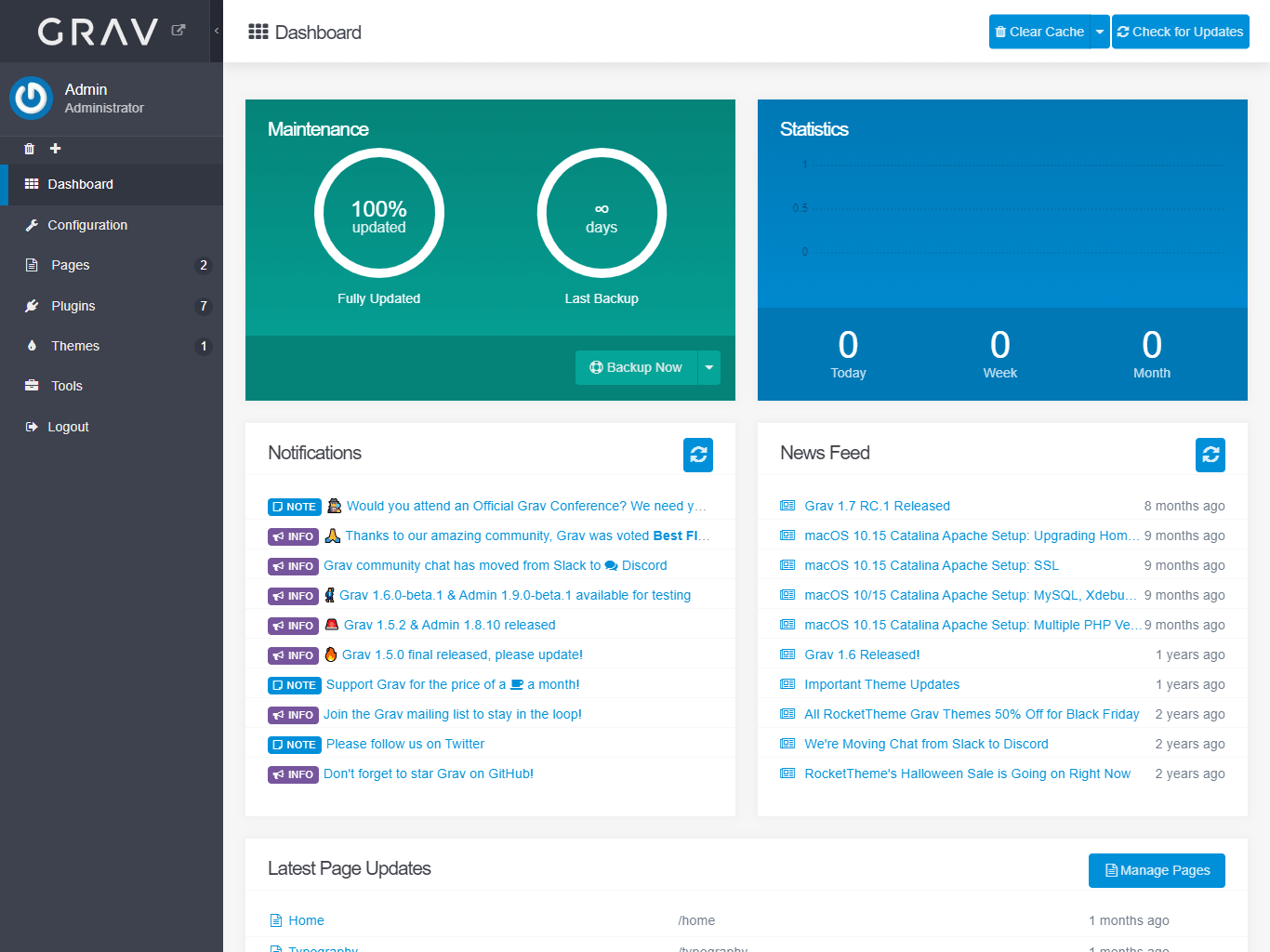The width and height of the screenshot is (1270, 952).
Task: Click the Themes badge showing 1
Action: coord(204,346)
